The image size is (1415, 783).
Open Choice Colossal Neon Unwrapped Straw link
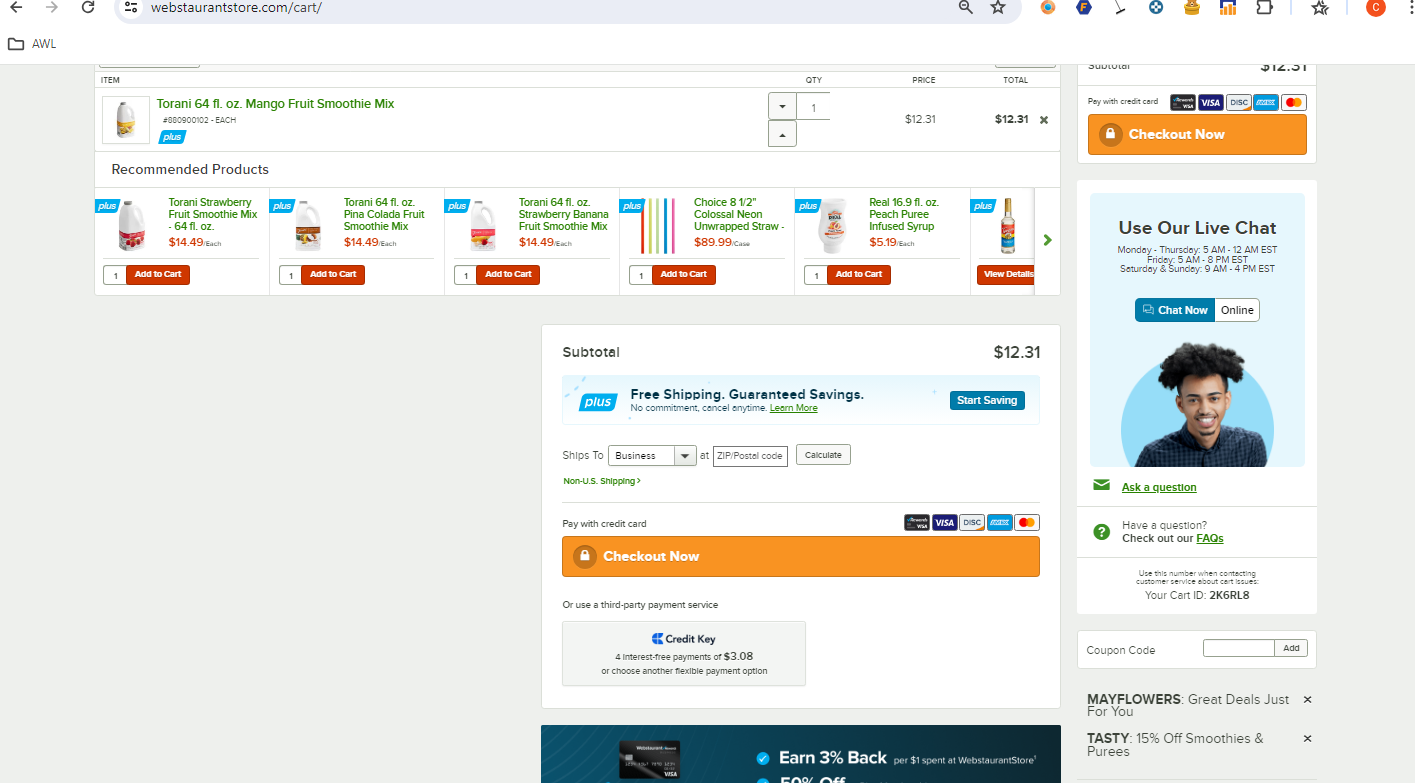click(x=739, y=214)
